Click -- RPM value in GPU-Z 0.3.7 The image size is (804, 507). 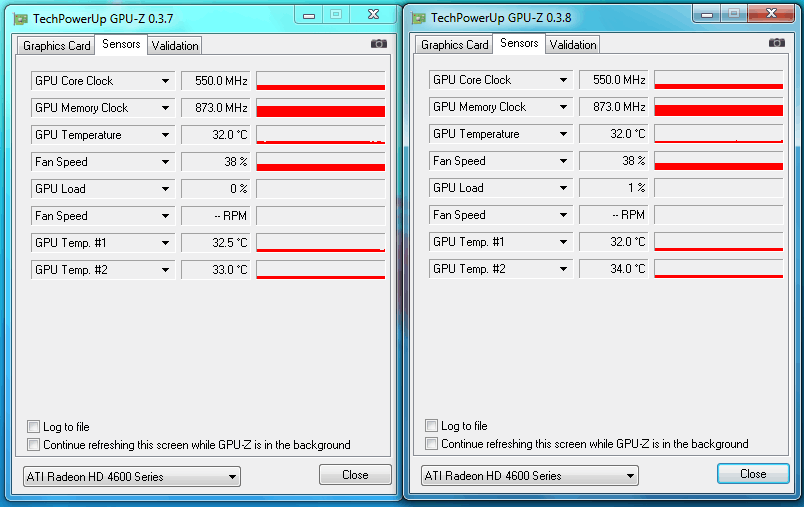tap(216, 216)
